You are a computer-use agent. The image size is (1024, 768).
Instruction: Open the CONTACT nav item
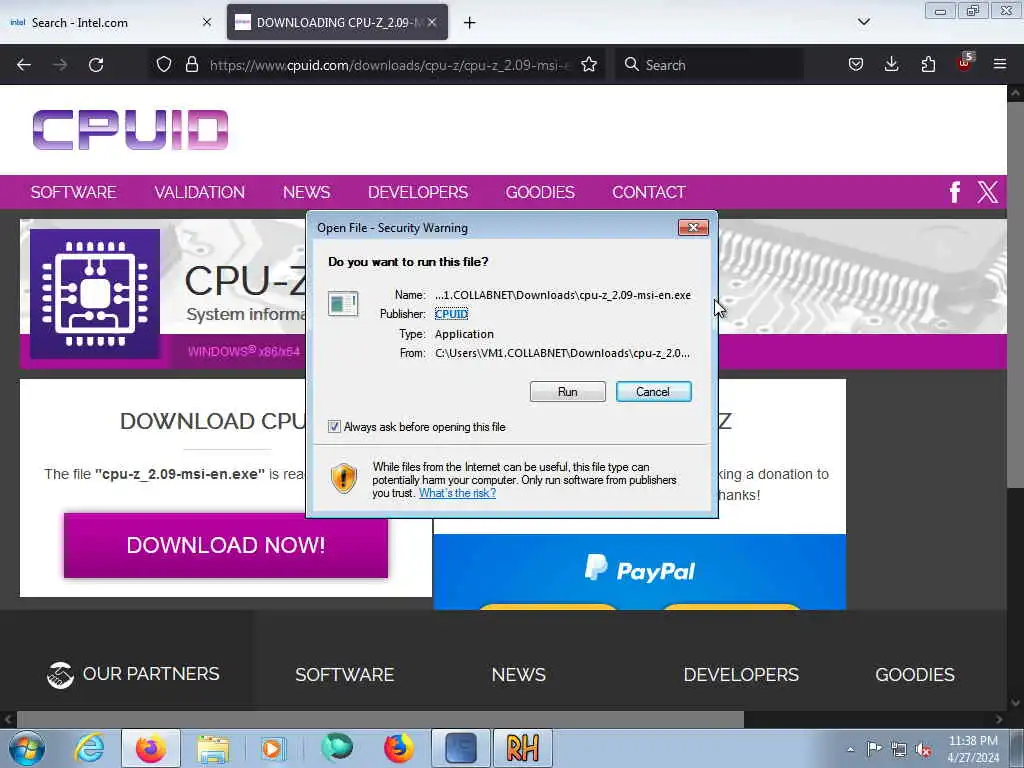tap(648, 192)
